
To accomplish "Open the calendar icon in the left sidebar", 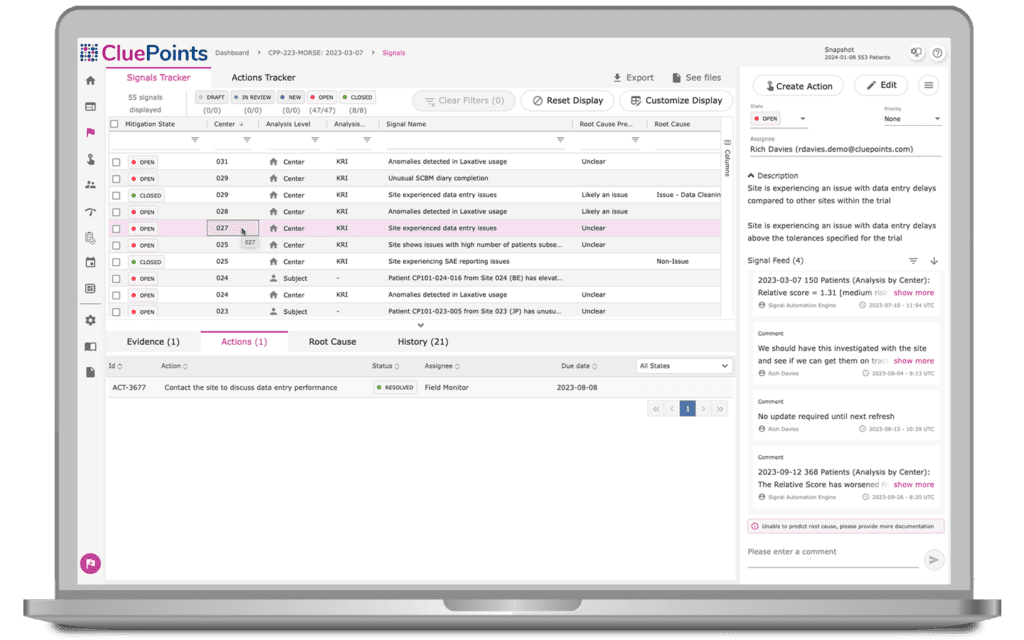I will click(x=90, y=262).
